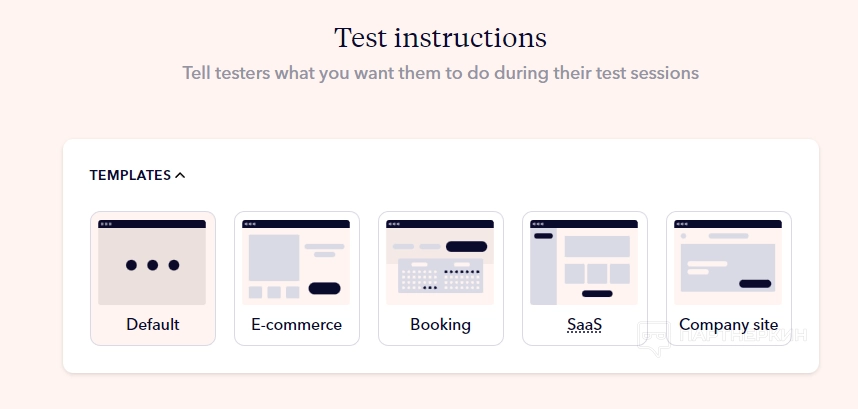The height and width of the screenshot is (409, 858).
Task: Pick the Booking template label
Action: click(x=440, y=325)
